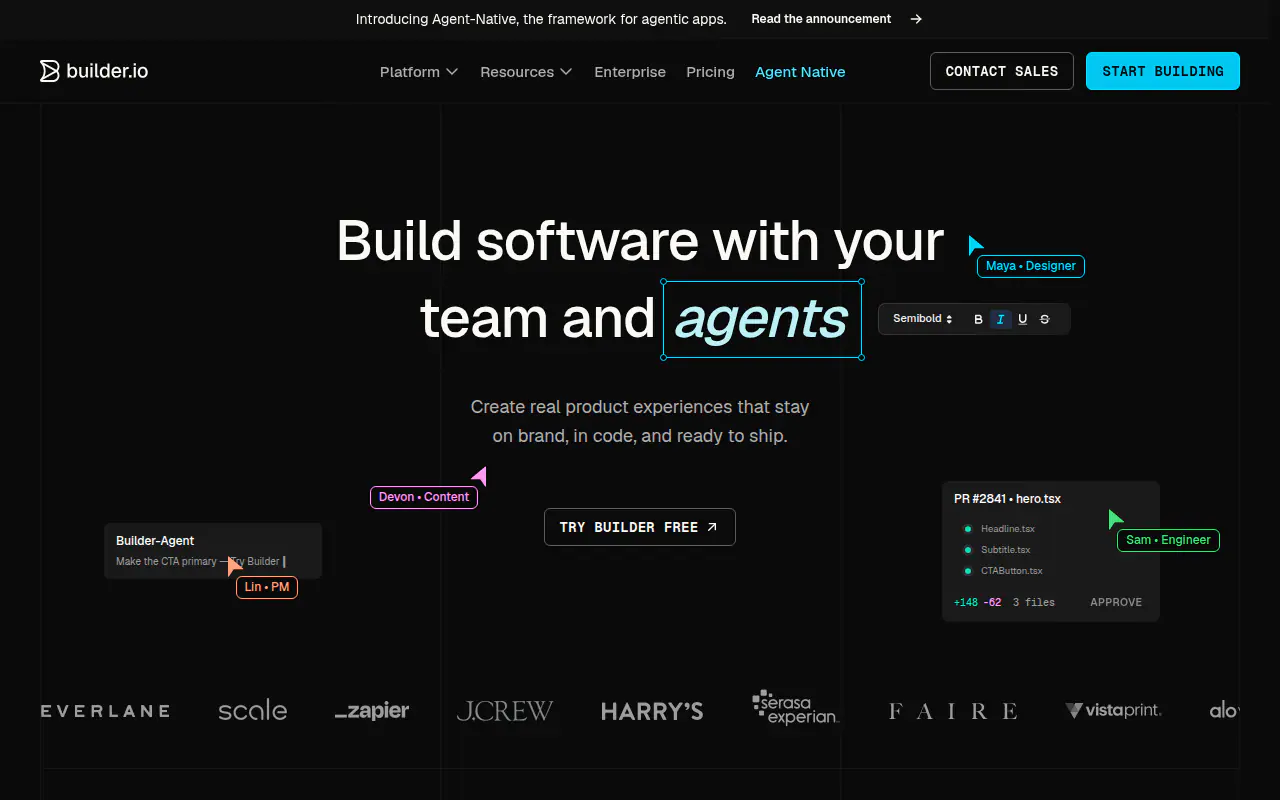Click the Devon • Content label

click(424, 497)
